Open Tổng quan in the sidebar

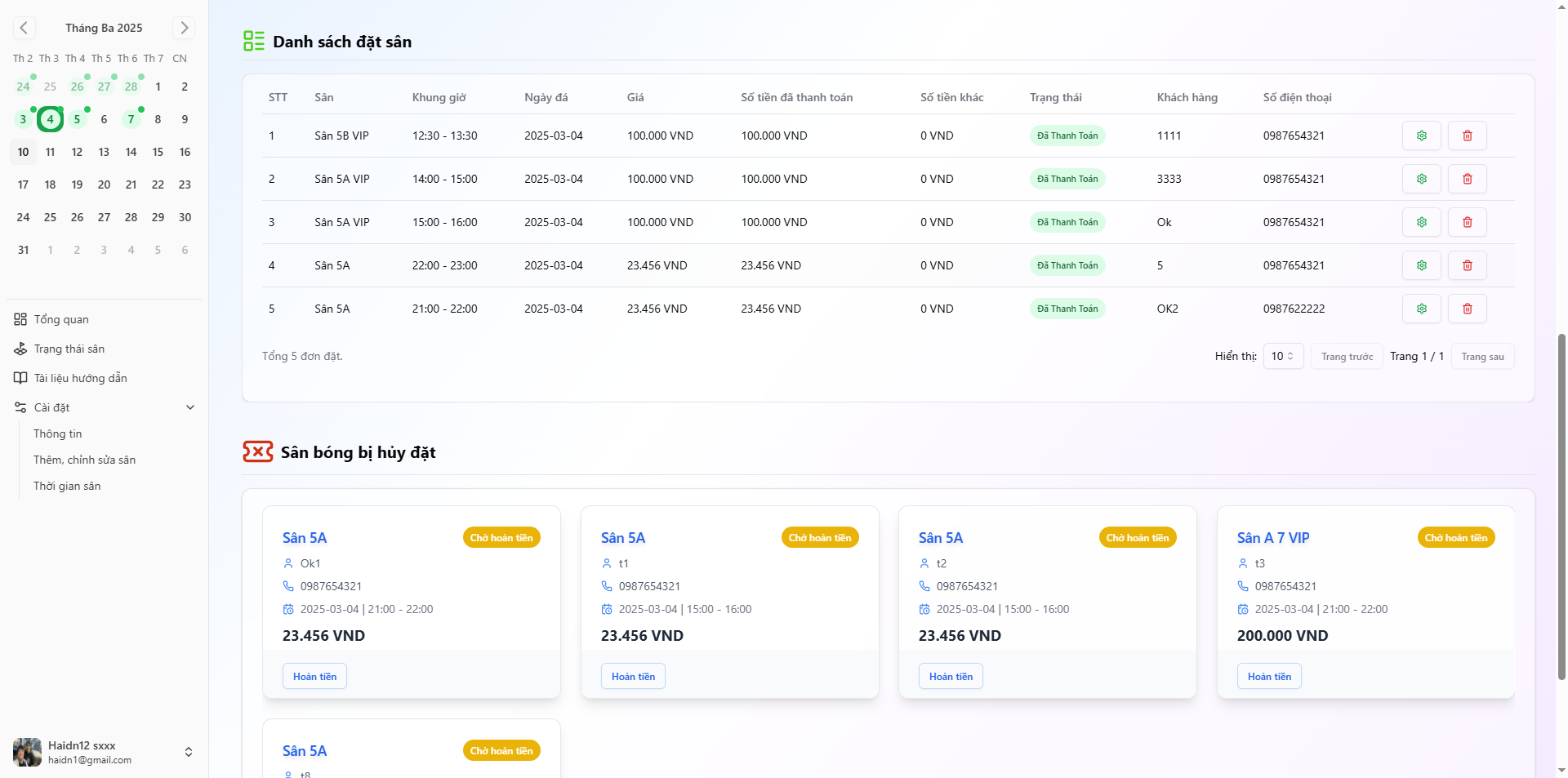click(x=61, y=319)
